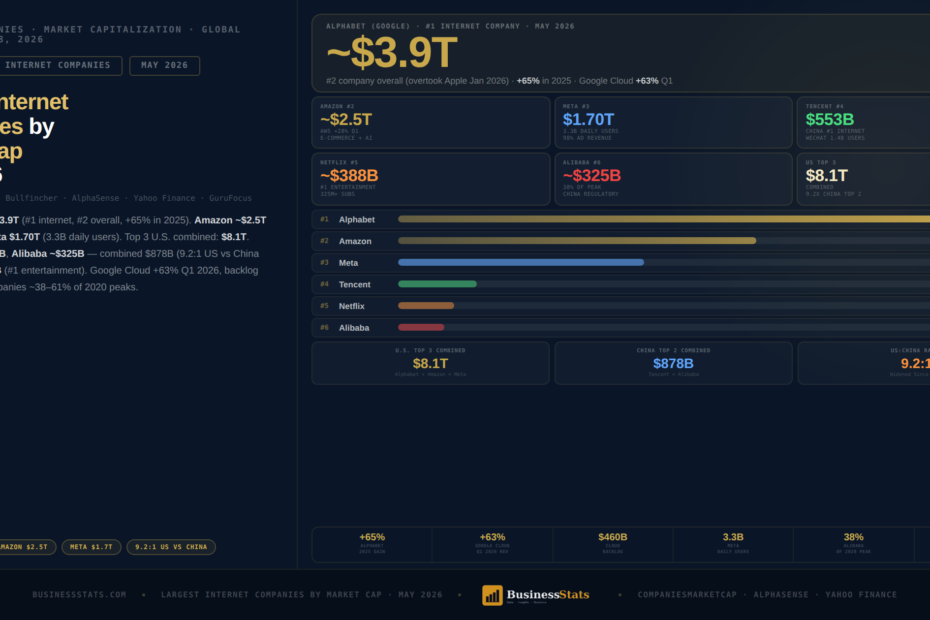Image resolution: width=930 pixels, height=620 pixels.
Task: Click the green Tencent market cap bar
Action: [437, 284]
